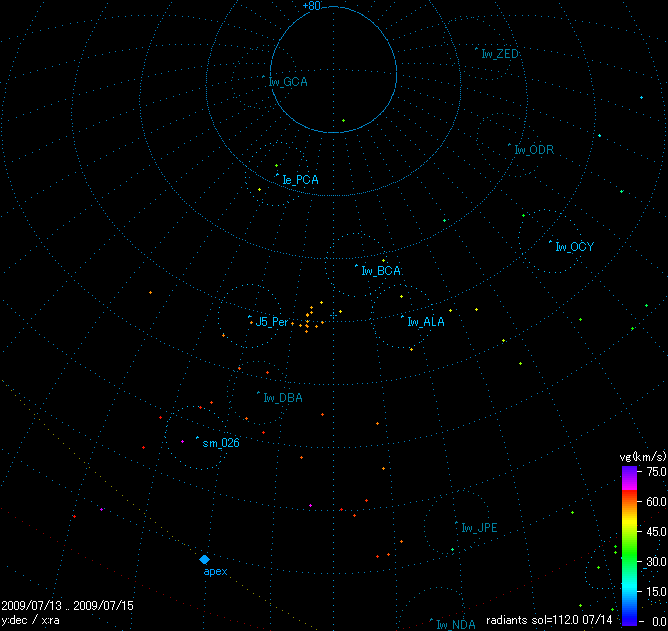The image size is (668, 631).
Task: Click the 60.0 value on color scale
Action: pos(656,502)
